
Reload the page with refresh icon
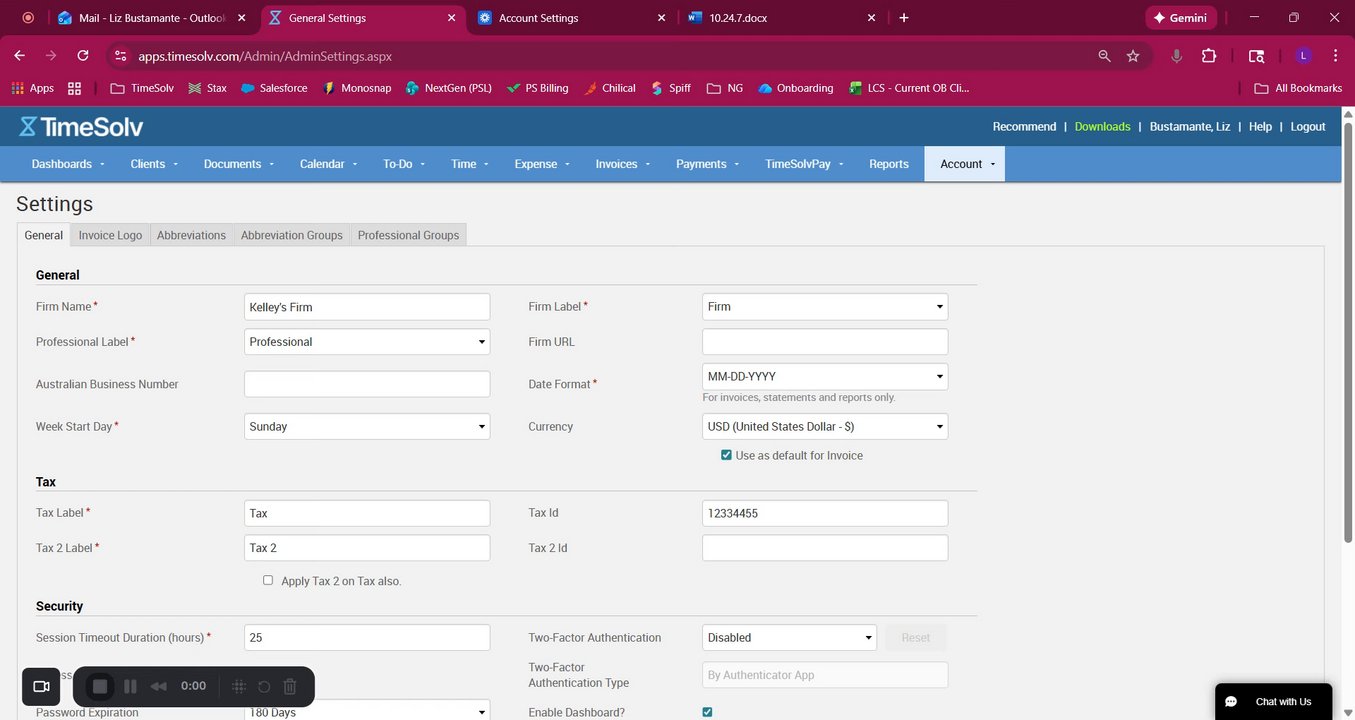tap(83, 56)
